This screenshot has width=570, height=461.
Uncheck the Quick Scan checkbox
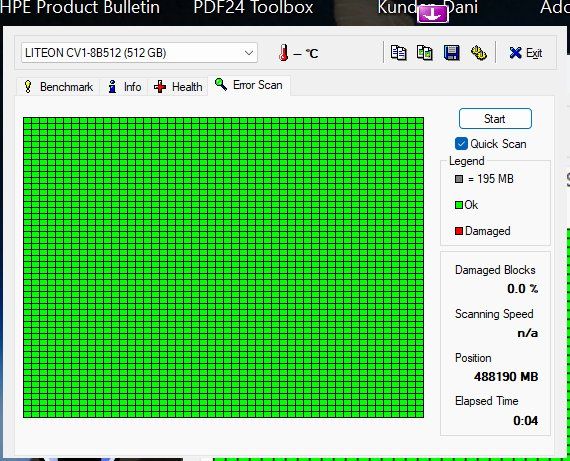click(x=461, y=144)
